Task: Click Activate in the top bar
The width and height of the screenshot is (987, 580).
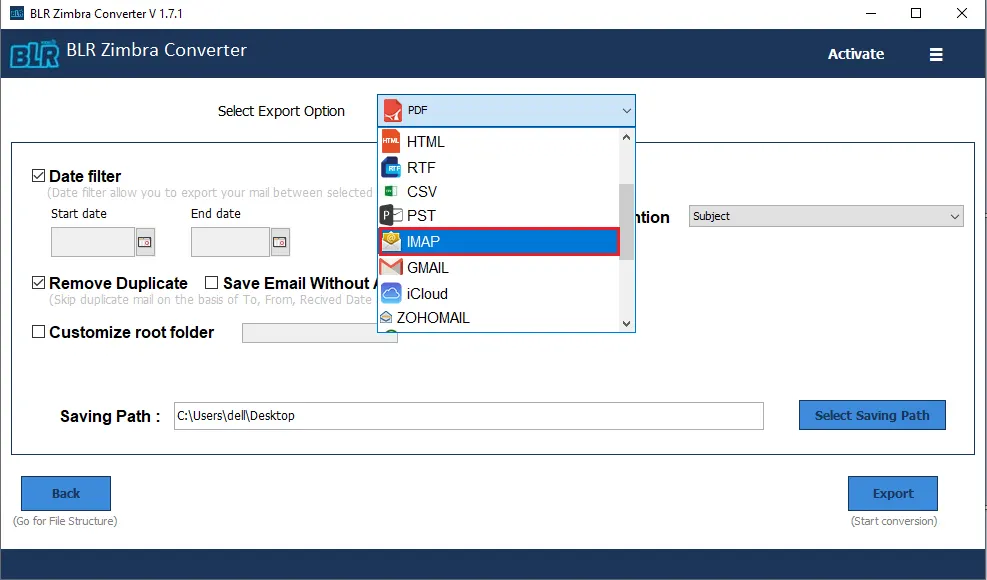Action: click(x=855, y=54)
